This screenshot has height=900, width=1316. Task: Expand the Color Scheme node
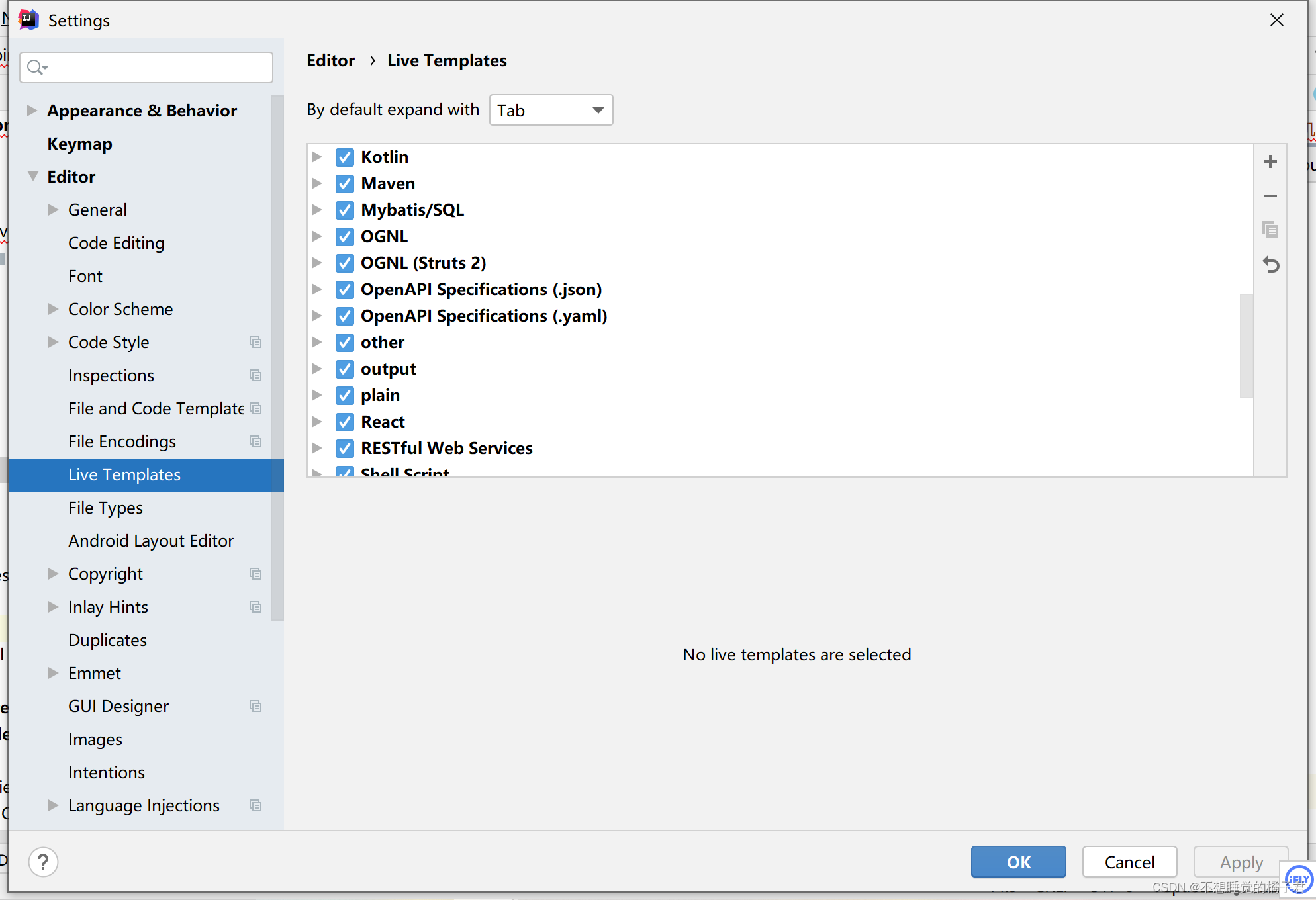[x=53, y=309]
